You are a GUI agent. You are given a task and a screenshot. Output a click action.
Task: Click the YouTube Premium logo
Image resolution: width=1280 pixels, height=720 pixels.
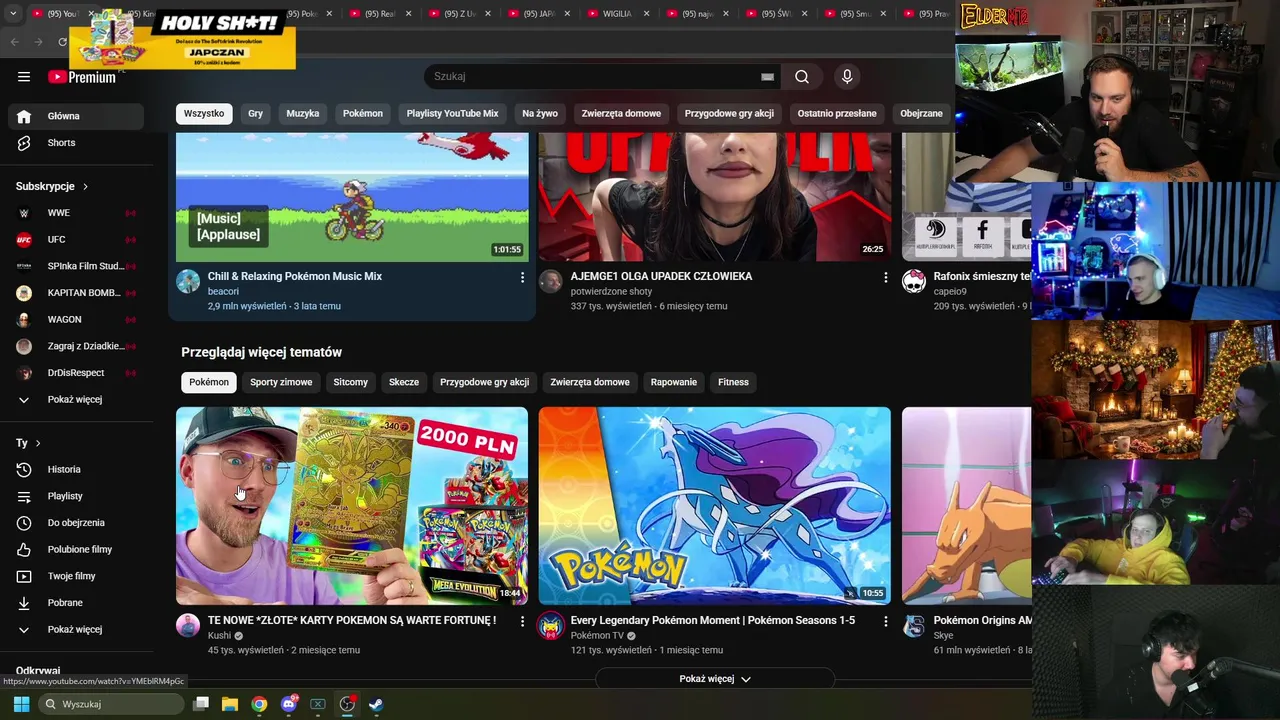coord(82,77)
